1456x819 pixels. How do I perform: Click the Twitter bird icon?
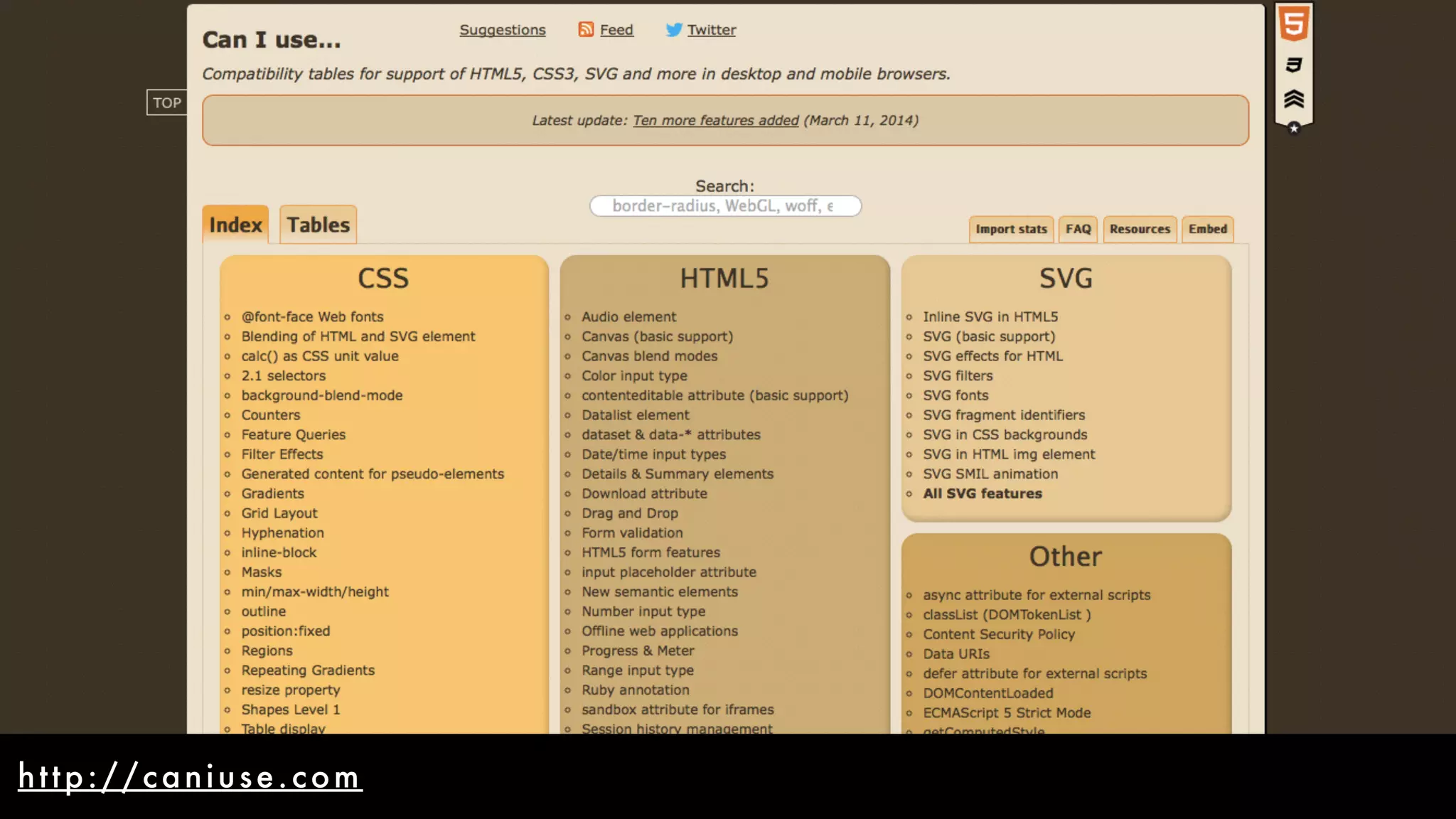[x=674, y=30]
